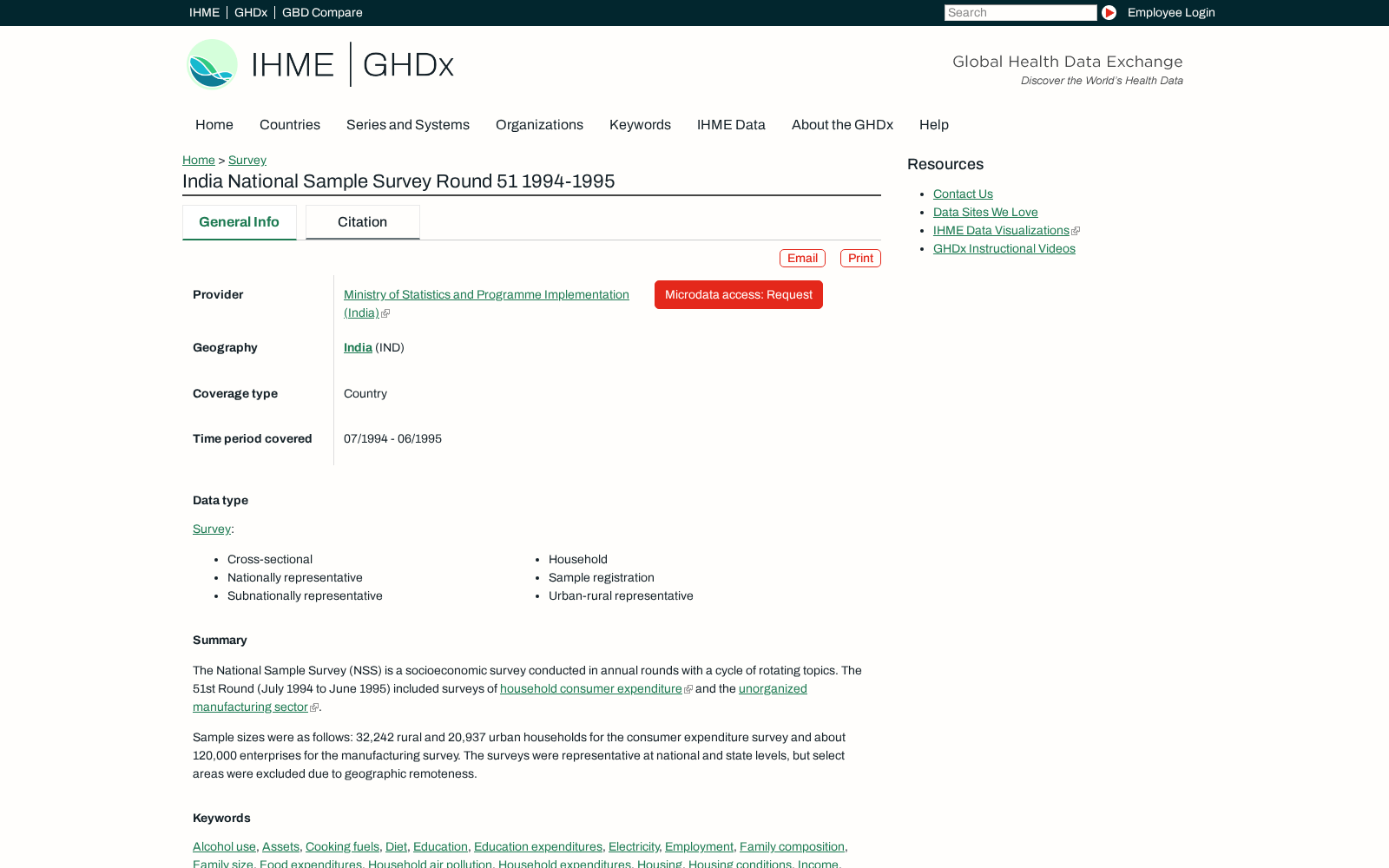Open household consumer expenditure link
1389x868 pixels.
[x=591, y=688]
